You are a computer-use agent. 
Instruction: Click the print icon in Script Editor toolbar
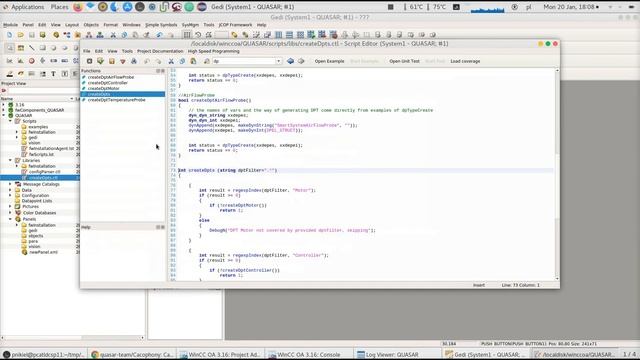[134, 61]
